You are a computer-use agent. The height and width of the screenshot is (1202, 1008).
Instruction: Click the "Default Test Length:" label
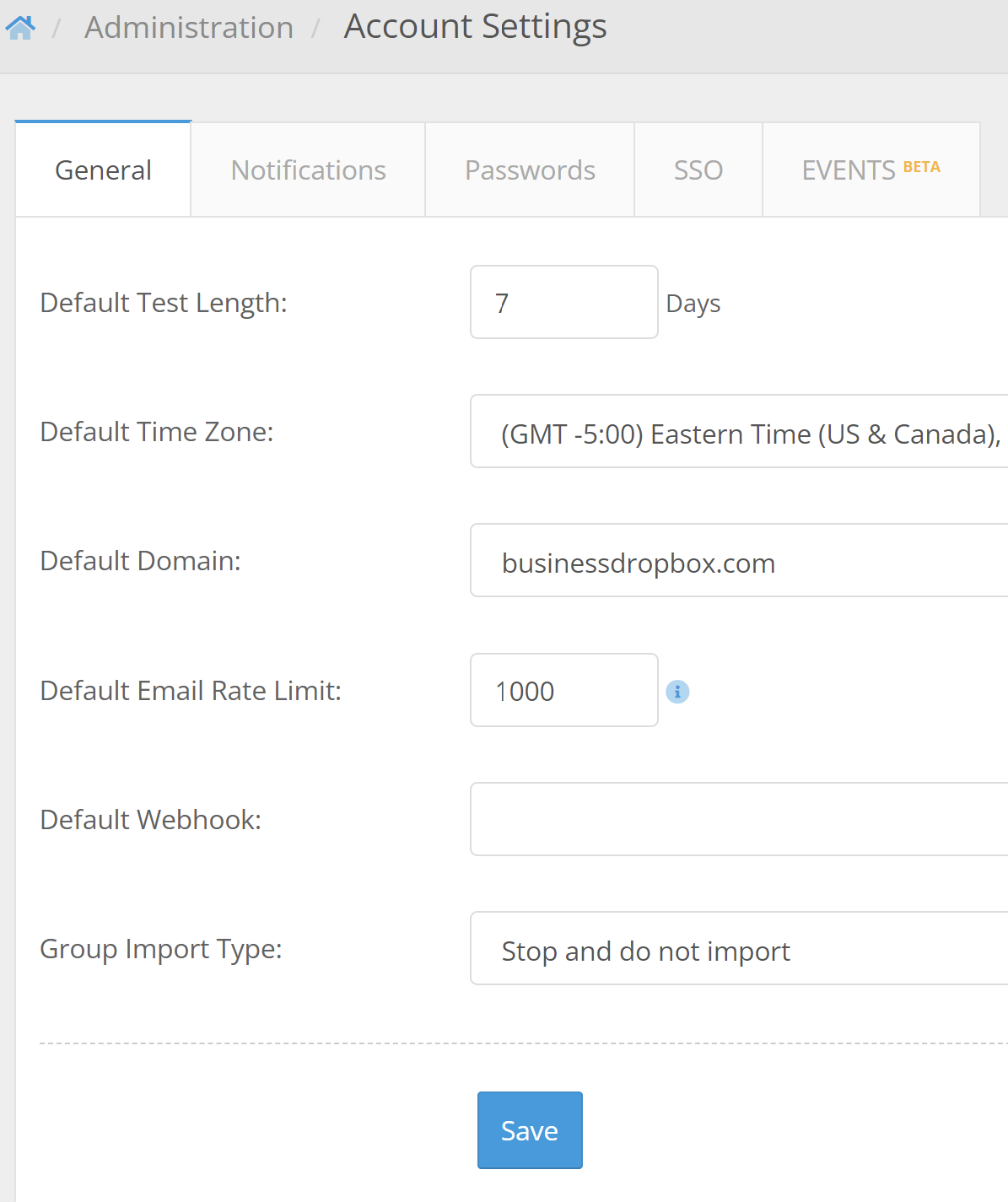(164, 303)
